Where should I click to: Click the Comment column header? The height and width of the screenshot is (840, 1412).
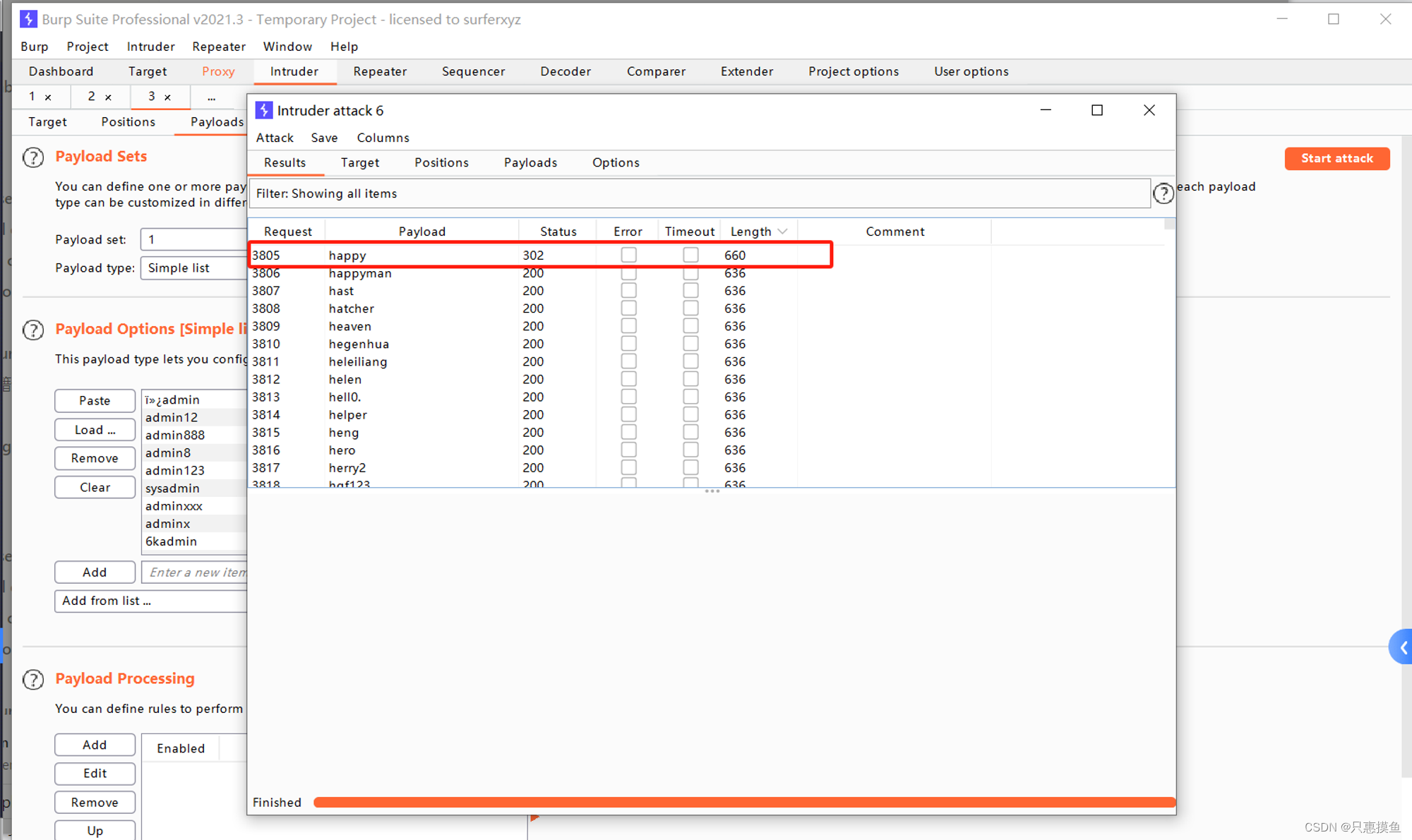point(895,232)
